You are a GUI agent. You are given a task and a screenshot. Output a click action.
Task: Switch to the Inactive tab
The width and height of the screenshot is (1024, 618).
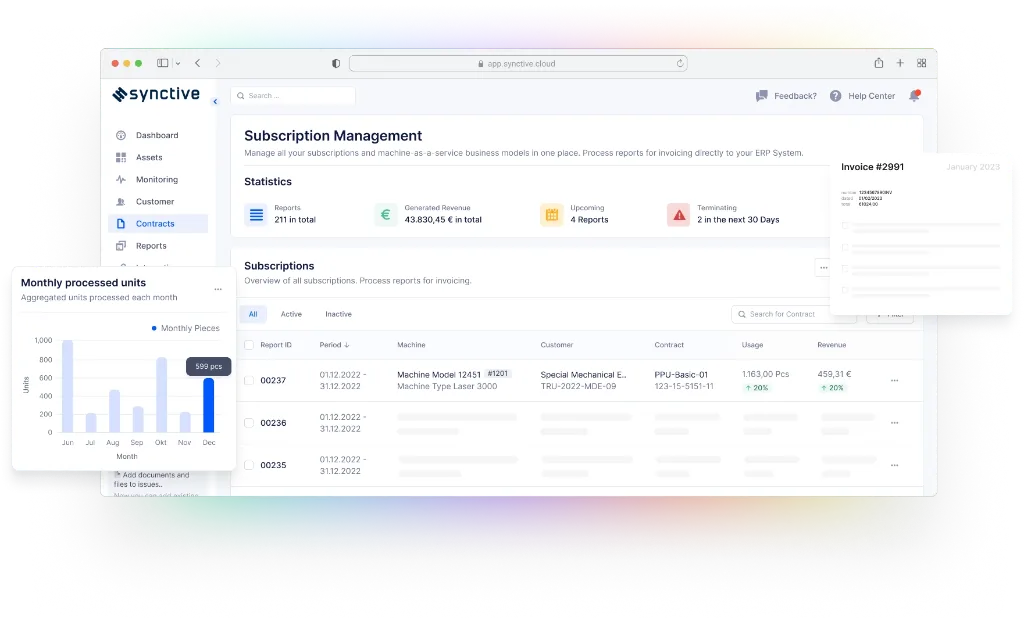[x=338, y=314]
